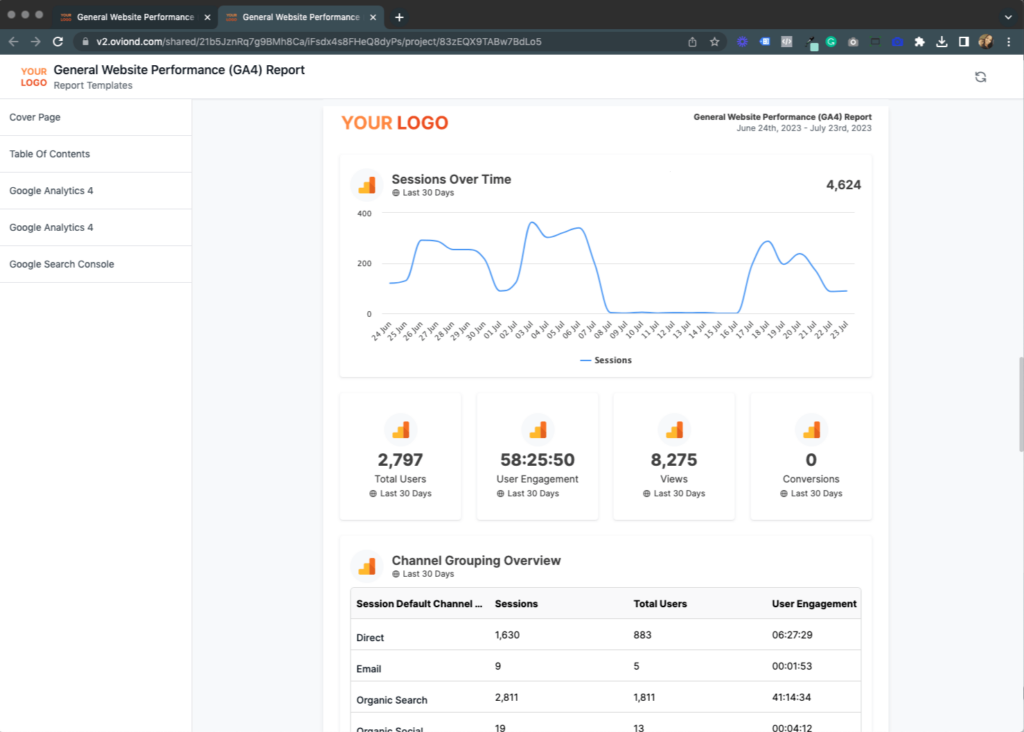Select the Email channel row
The image size is (1024, 732).
[605, 666]
